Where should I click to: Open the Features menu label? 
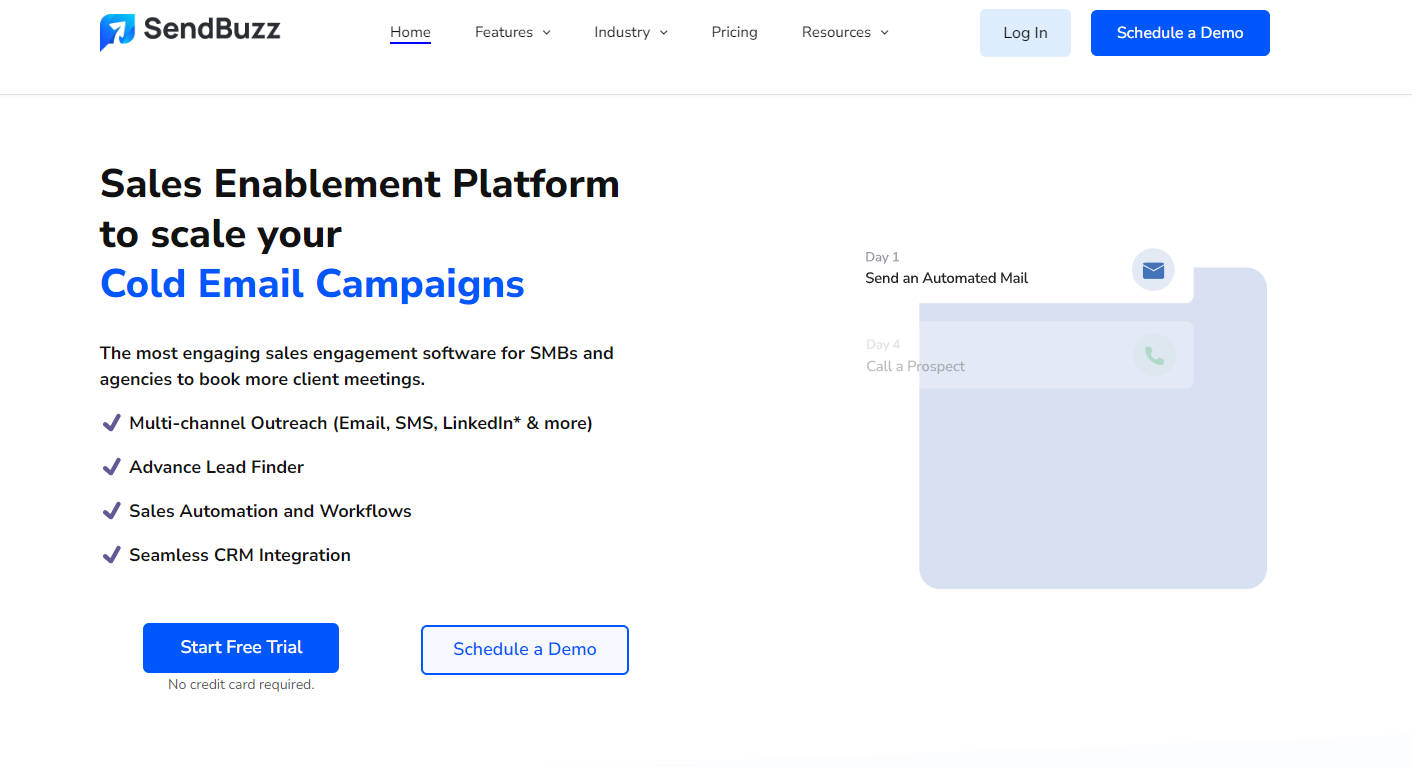pos(504,32)
